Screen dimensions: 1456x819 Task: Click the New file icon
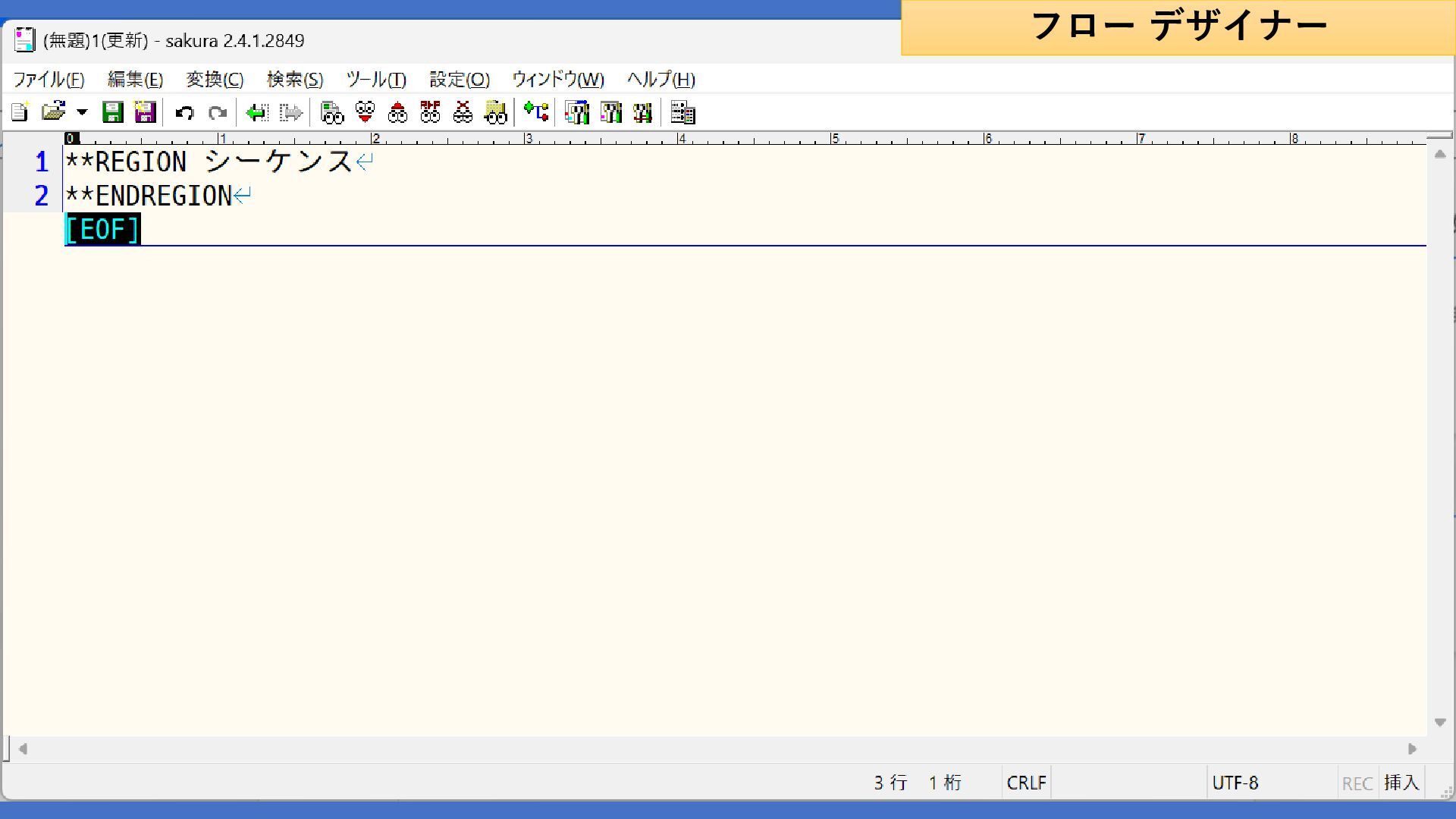tap(20, 113)
